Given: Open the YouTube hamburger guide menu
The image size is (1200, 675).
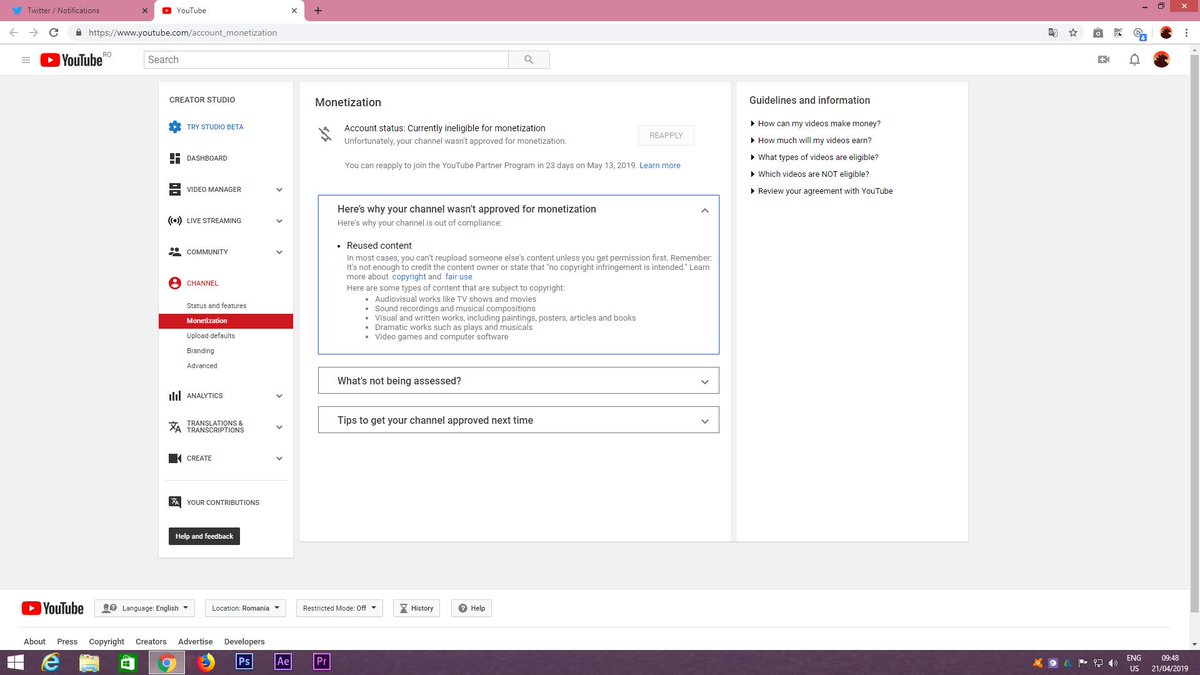Looking at the screenshot, I should pos(25,60).
